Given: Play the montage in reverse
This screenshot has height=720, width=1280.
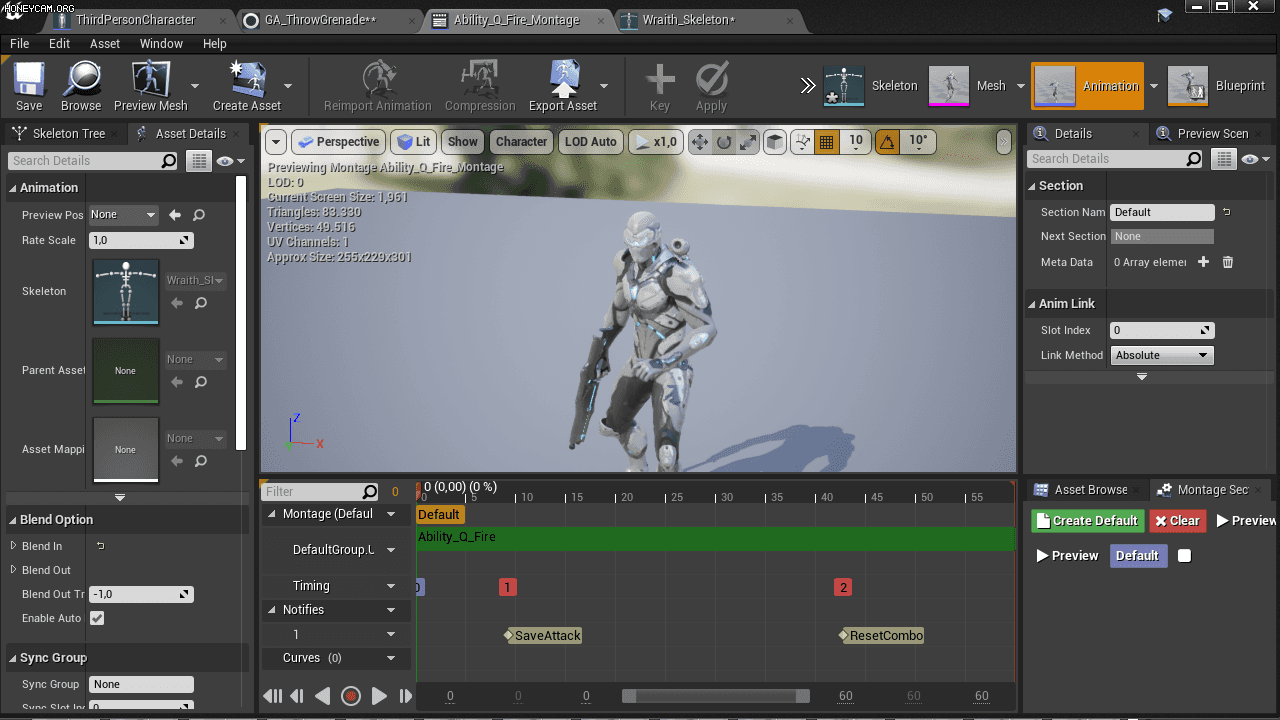Looking at the screenshot, I should 322,696.
